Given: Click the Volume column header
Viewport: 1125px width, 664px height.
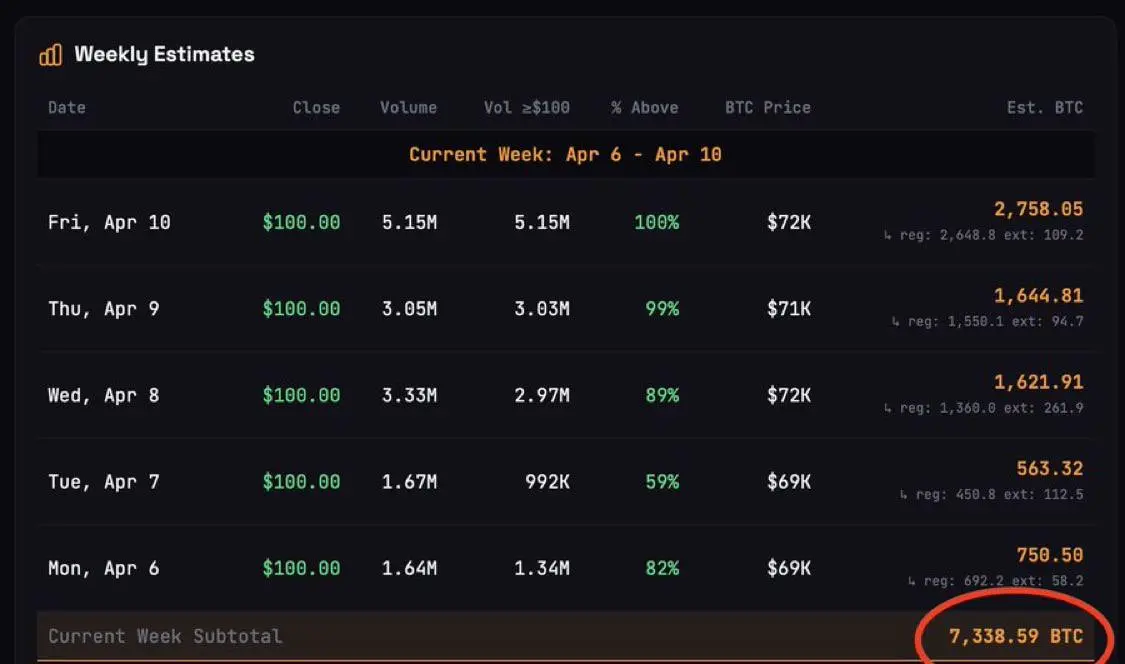Looking at the screenshot, I should coord(408,107).
